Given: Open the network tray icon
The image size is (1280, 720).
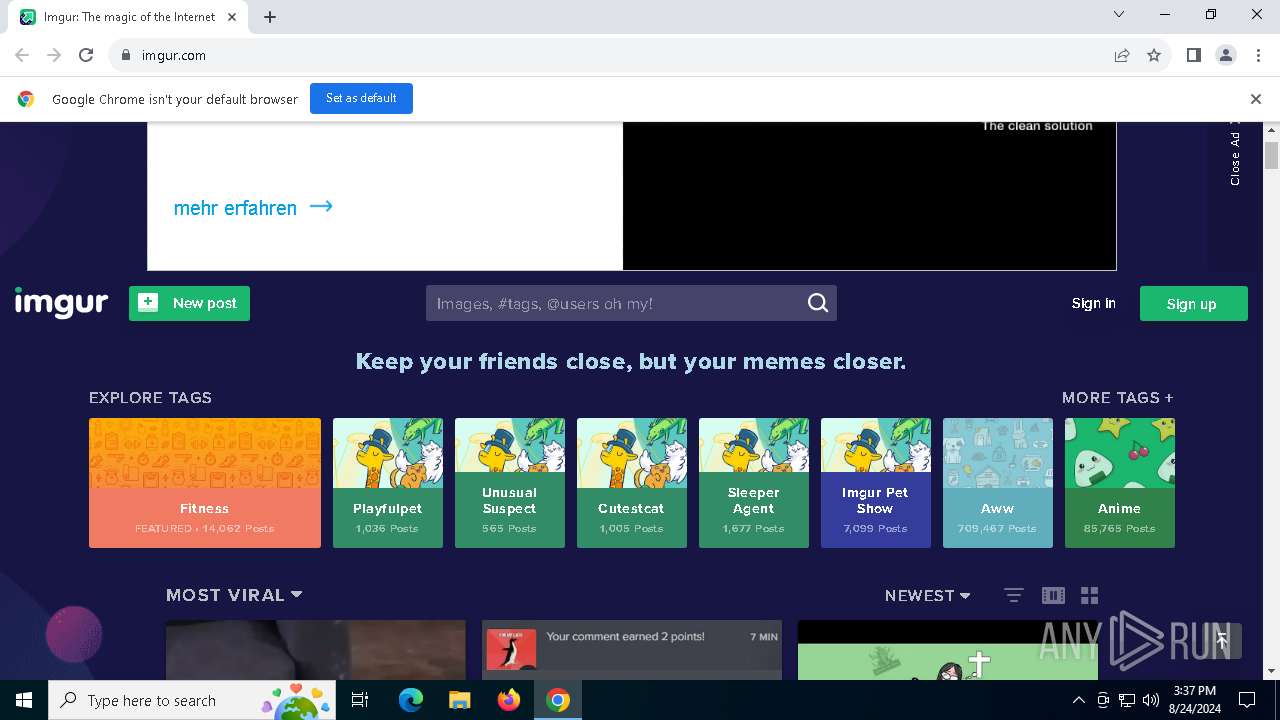Looking at the screenshot, I should (x=1127, y=700).
